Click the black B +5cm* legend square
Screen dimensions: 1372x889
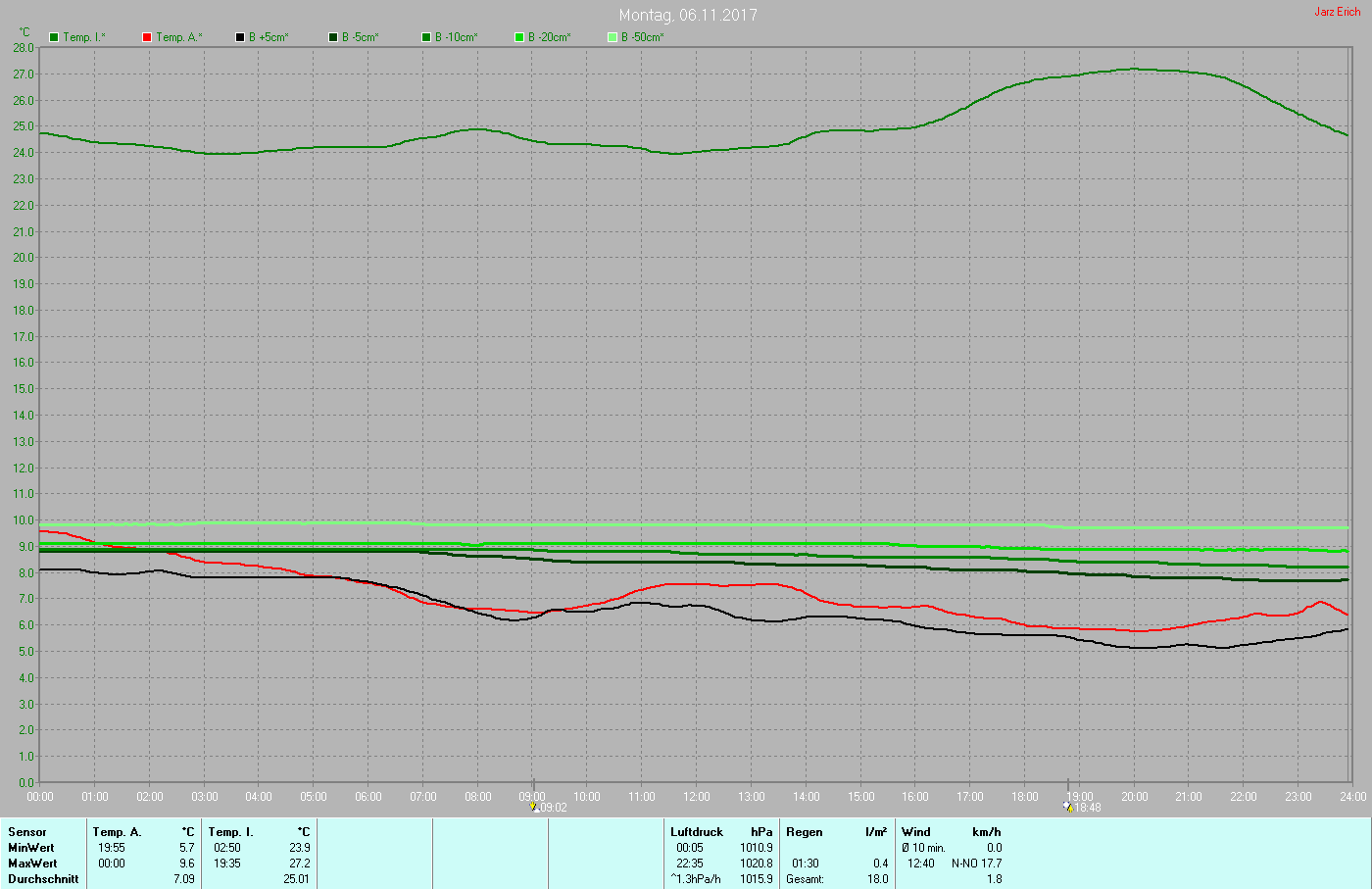pyautogui.click(x=240, y=37)
